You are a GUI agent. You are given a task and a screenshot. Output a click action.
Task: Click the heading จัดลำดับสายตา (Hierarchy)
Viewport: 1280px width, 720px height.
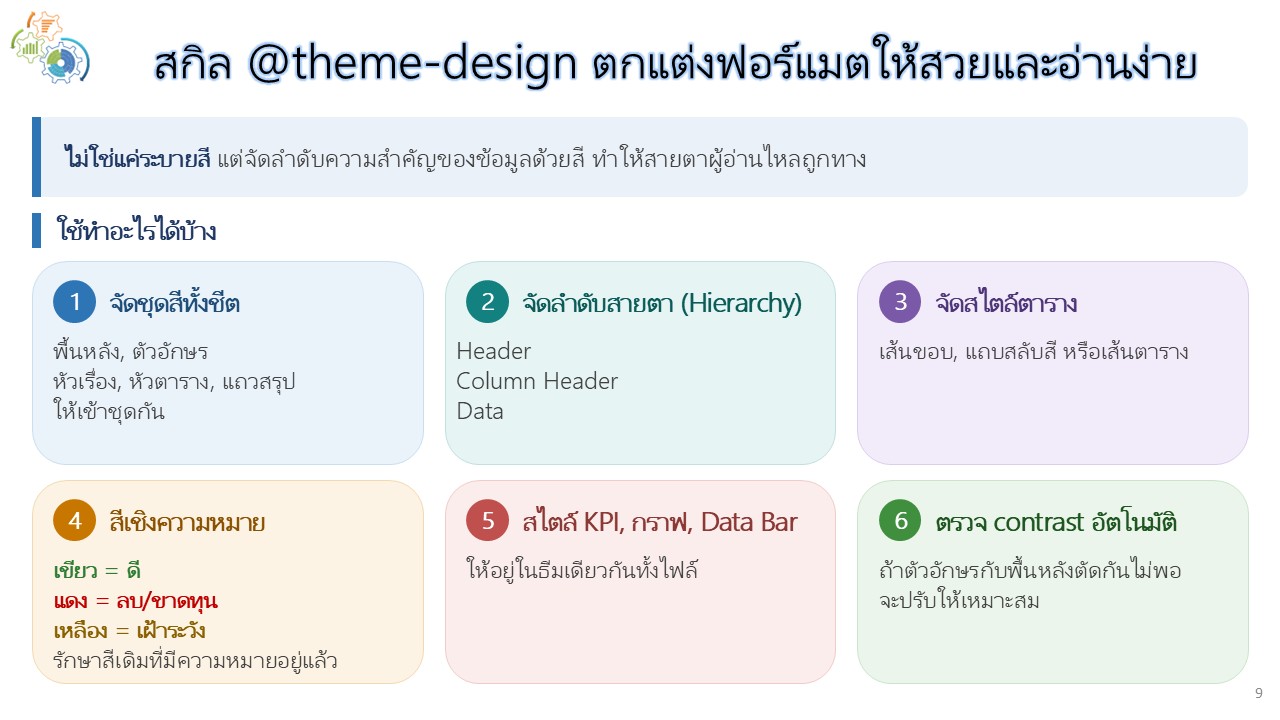pos(662,303)
